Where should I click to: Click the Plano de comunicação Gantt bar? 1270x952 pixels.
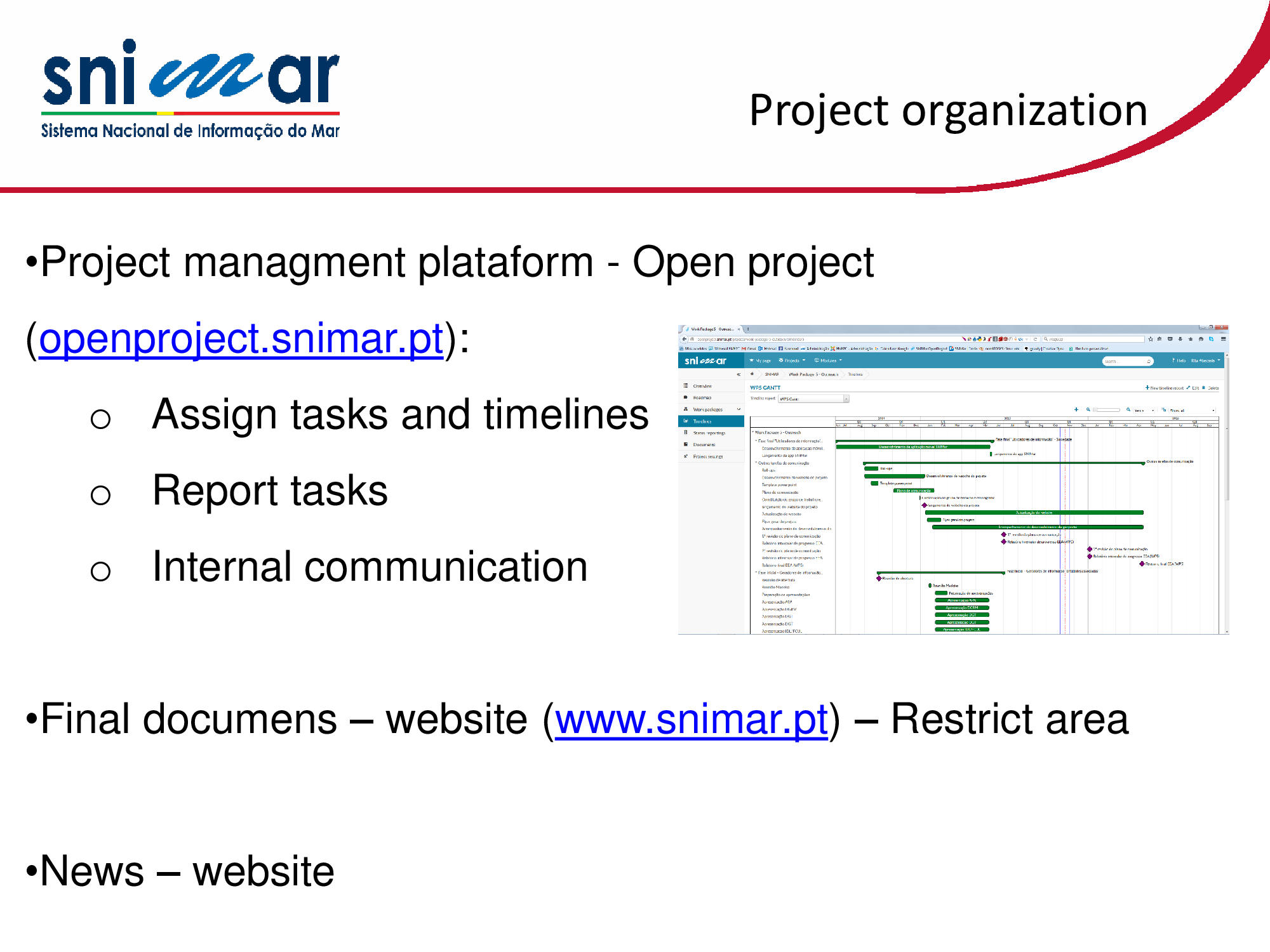914,491
